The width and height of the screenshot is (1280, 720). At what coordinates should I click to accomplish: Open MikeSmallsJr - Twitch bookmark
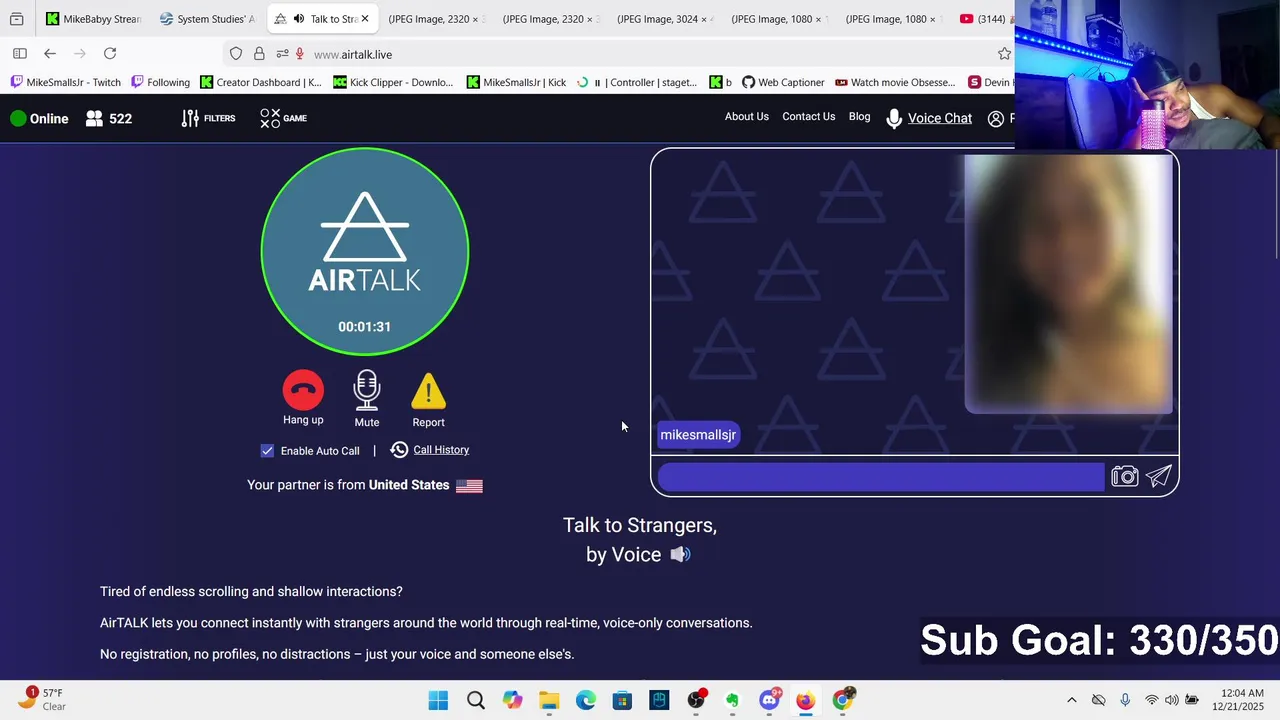65,82
